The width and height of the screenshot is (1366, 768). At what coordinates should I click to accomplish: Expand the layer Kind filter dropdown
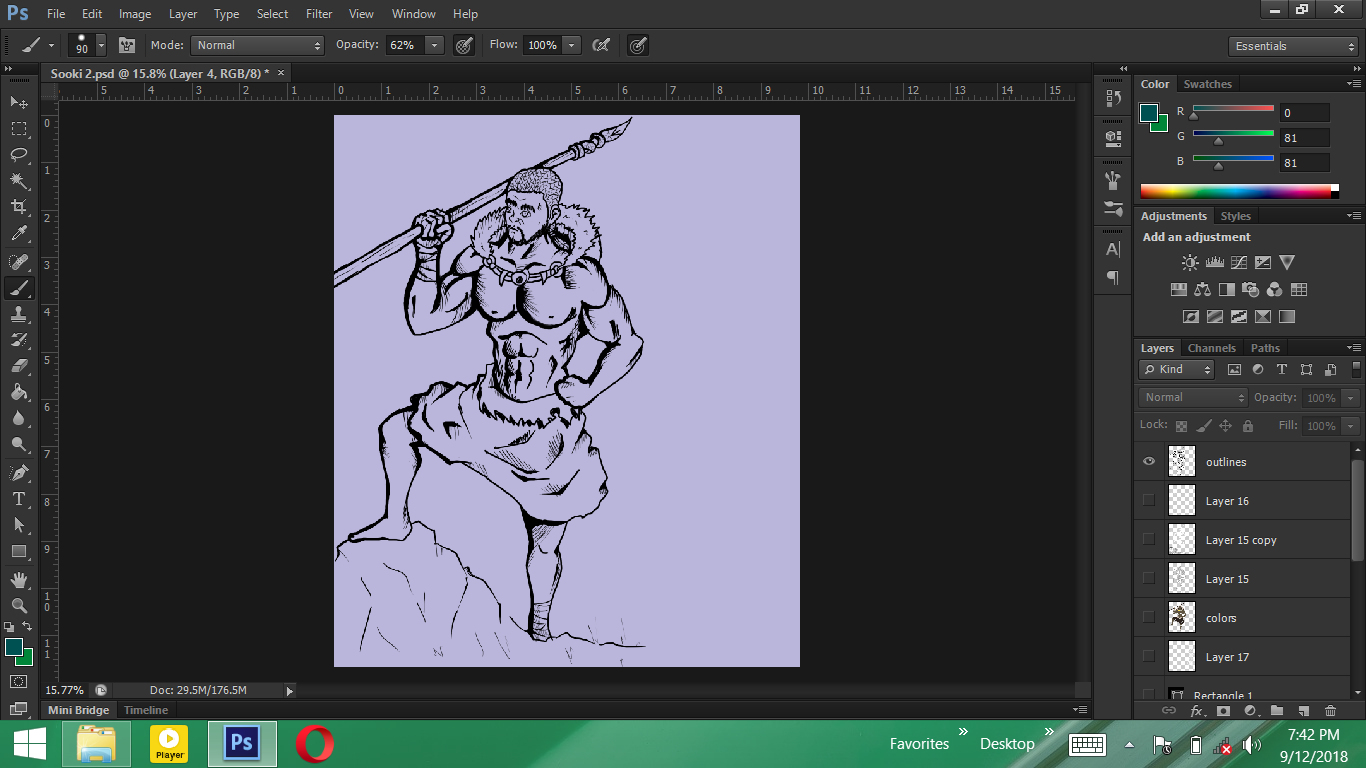point(1178,369)
